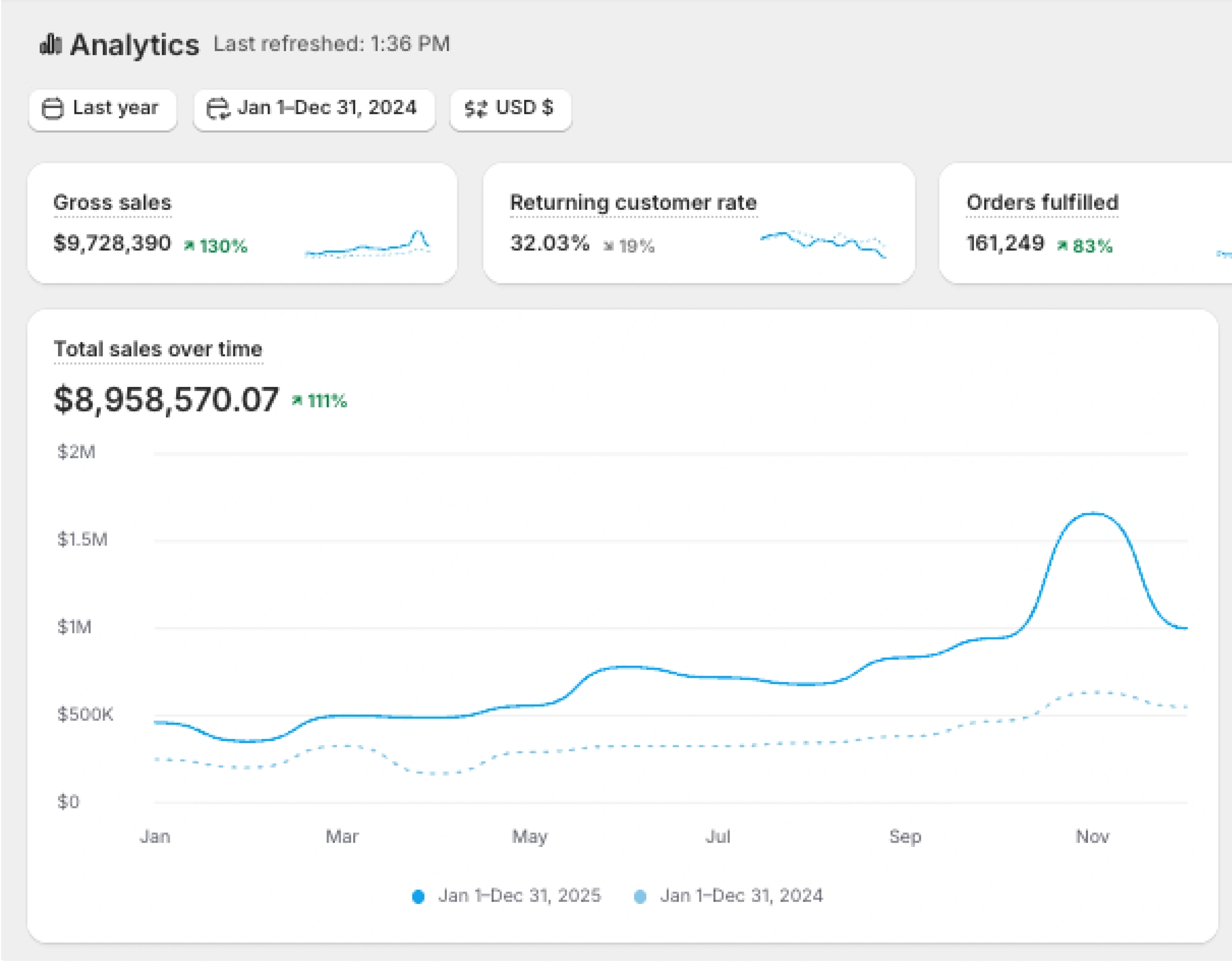Click the calendar icon in Last year
This screenshot has width=1232, height=963.
click(53, 108)
